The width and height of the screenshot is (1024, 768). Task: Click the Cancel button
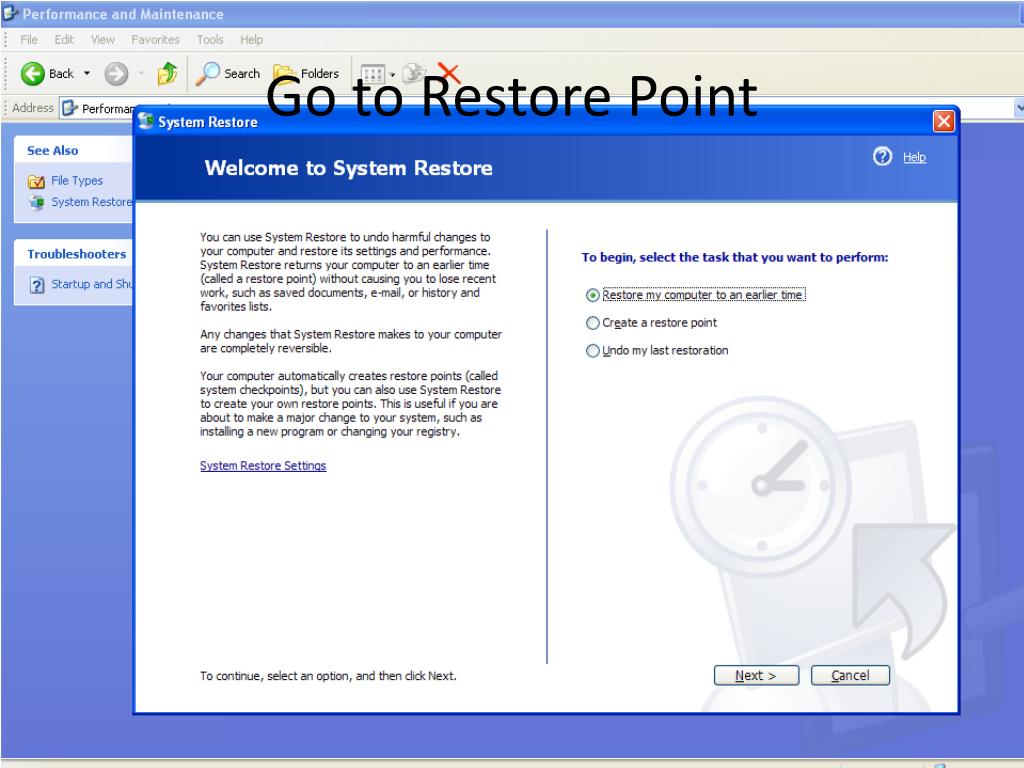850,675
